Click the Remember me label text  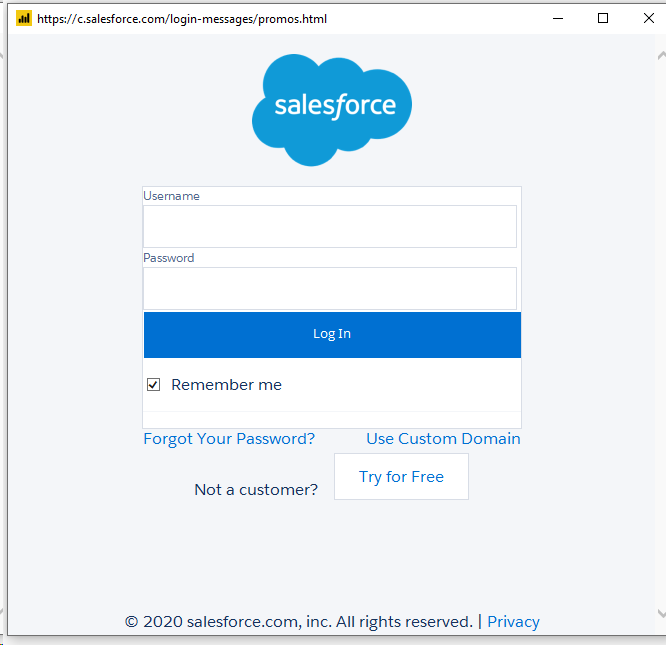226,385
